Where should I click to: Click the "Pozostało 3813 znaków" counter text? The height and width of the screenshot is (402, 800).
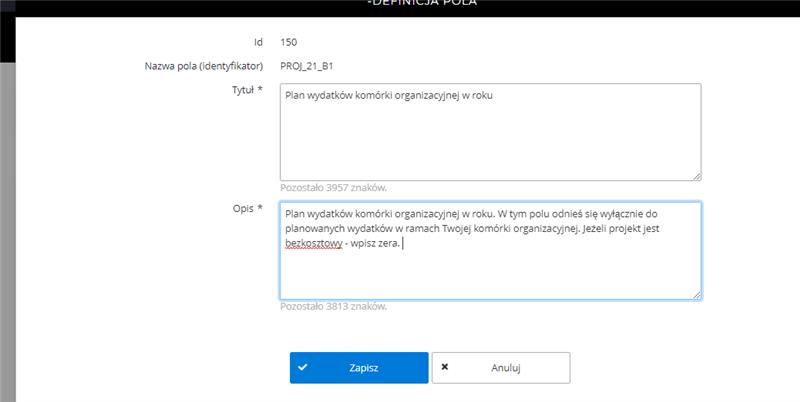[x=333, y=306]
